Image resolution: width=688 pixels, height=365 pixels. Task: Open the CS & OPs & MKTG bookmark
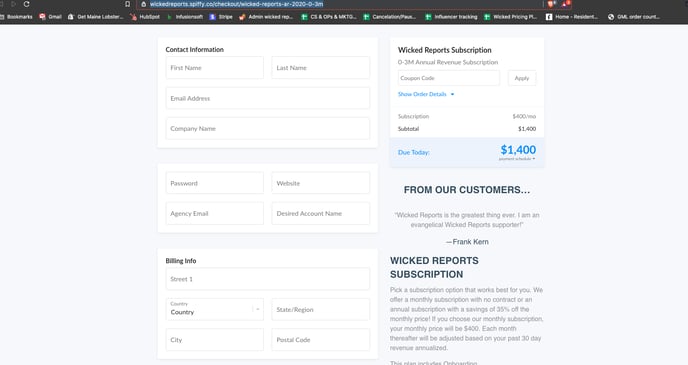[329, 17]
